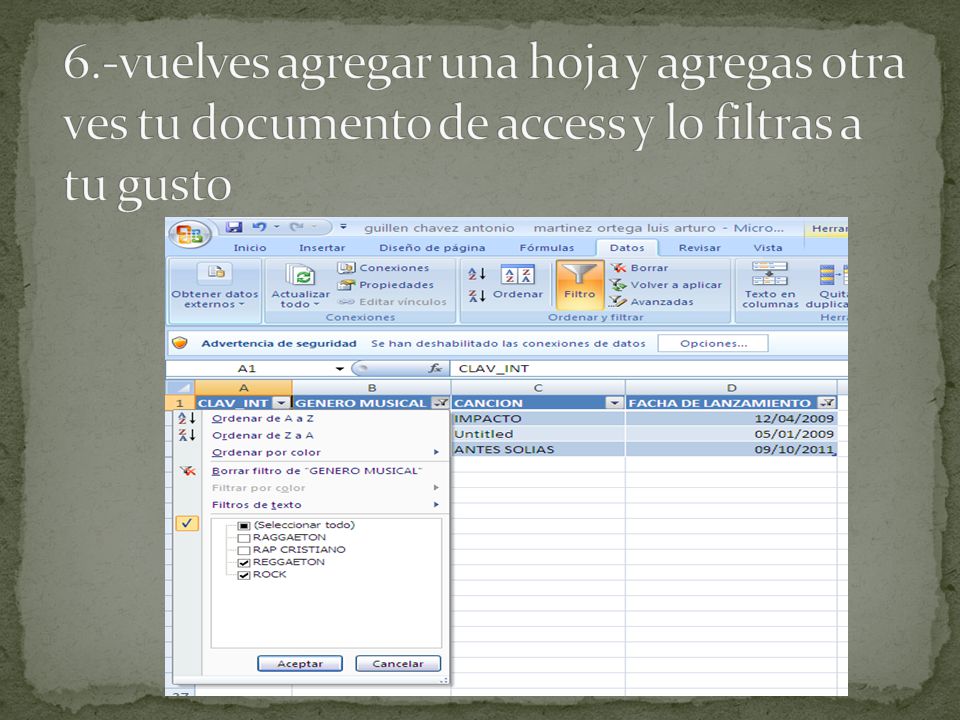Image resolution: width=960 pixels, height=720 pixels.
Task: Save the workbook with floppy icon
Action: point(234,227)
